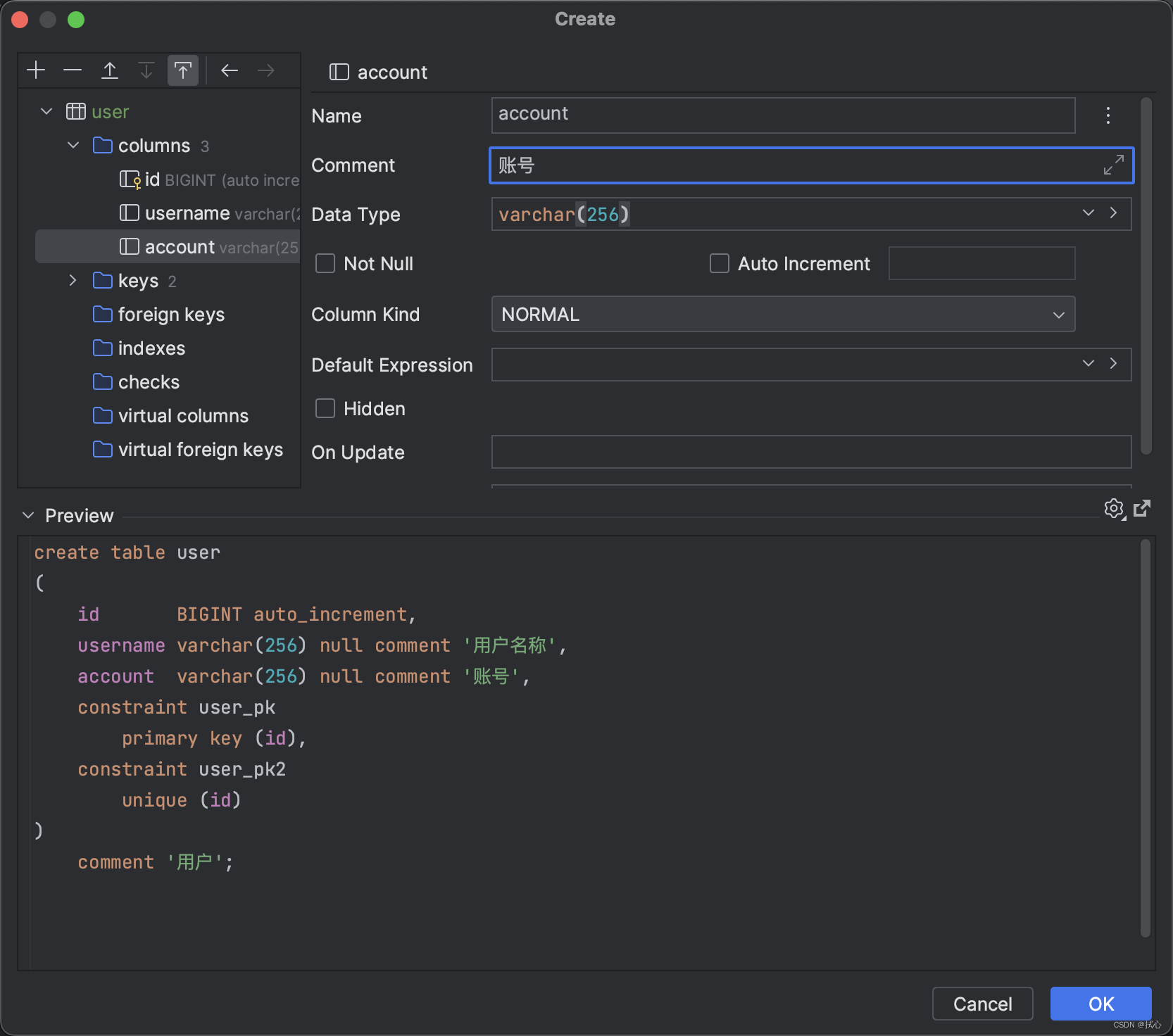This screenshot has height=1036, width=1173.
Task: Click the 'user_pk' constraint name in preview
Action: click(237, 707)
